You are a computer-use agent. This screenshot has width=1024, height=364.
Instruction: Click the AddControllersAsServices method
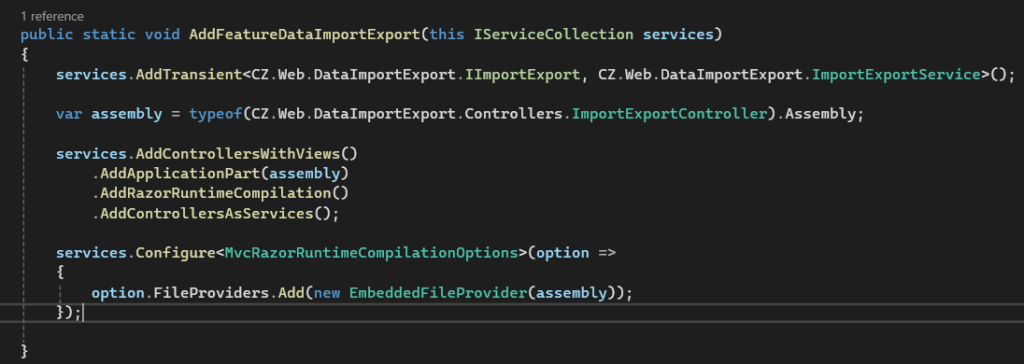tap(207, 214)
